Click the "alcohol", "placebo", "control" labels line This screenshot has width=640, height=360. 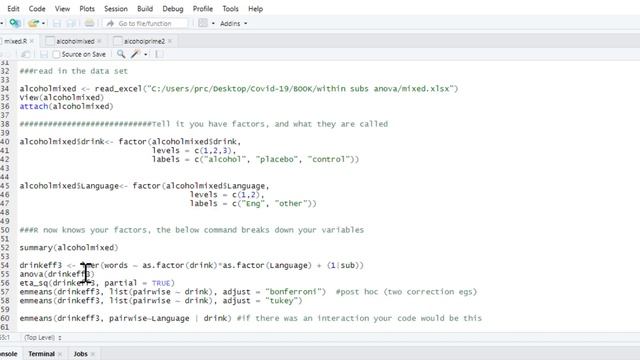(x=255, y=160)
